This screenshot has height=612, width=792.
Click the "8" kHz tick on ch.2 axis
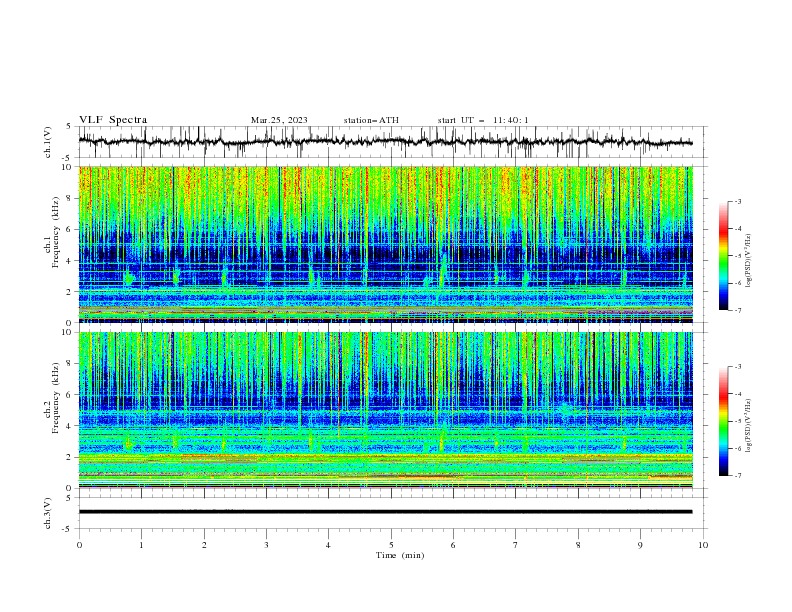tap(68, 364)
